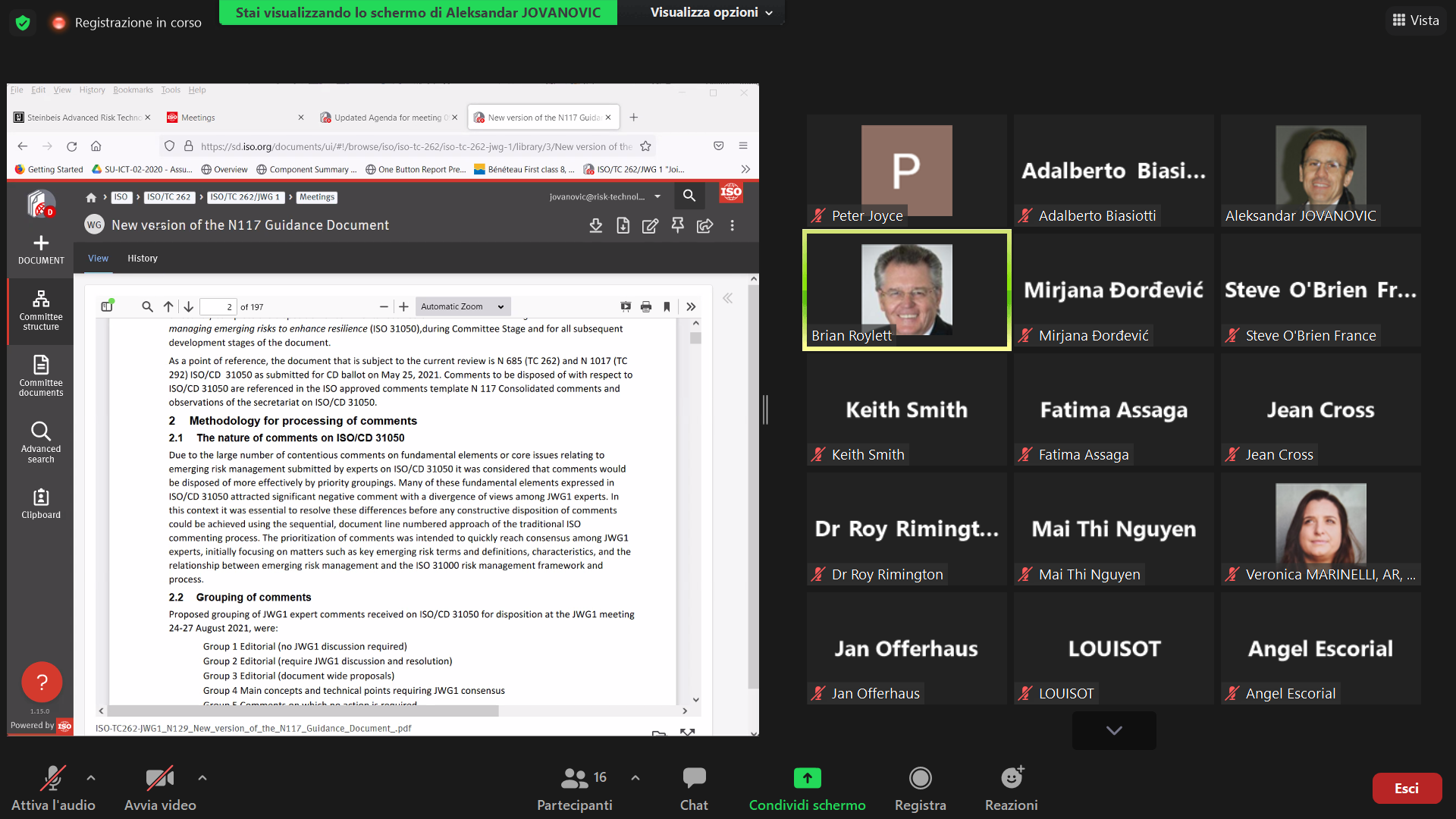Image resolution: width=1456 pixels, height=819 pixels.
Task: Leave meeting with Esci button
Action: [x=1406, y=789]
